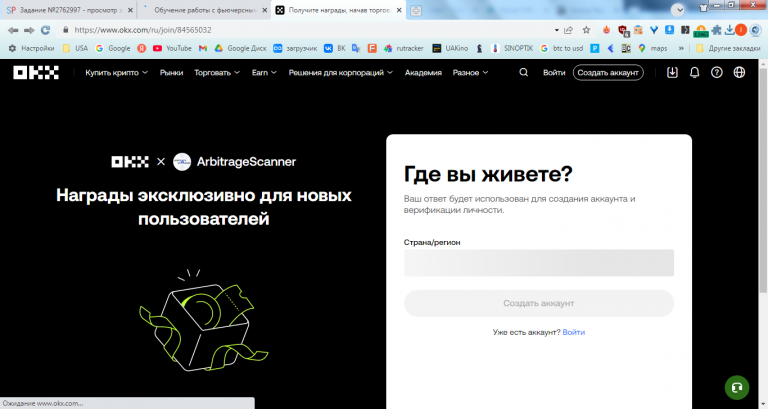768x409 pixels.
Task: Go back with the browser back arrow
Action: [13, 30]
